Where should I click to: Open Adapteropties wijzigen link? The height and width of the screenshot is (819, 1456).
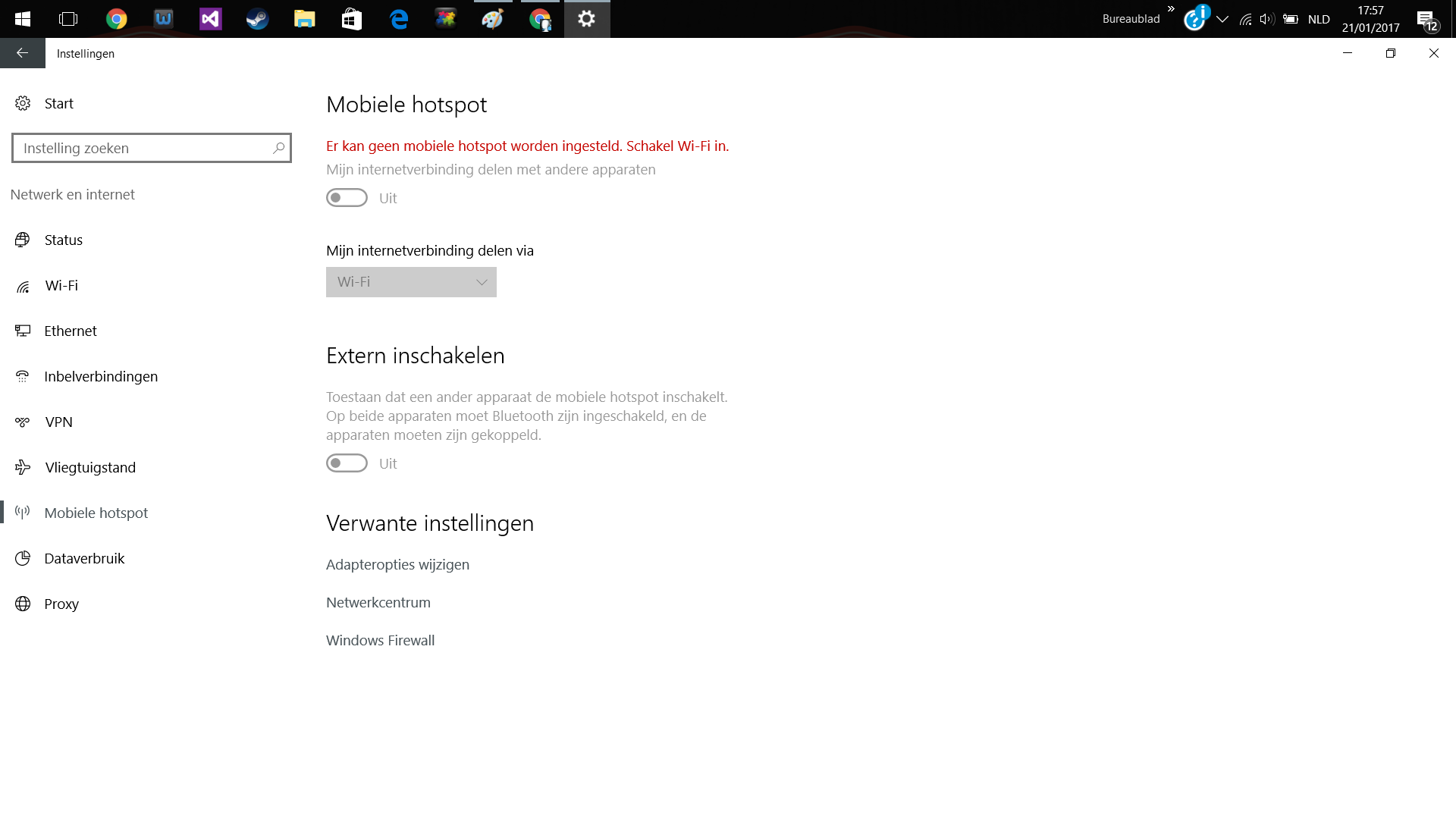397,564
